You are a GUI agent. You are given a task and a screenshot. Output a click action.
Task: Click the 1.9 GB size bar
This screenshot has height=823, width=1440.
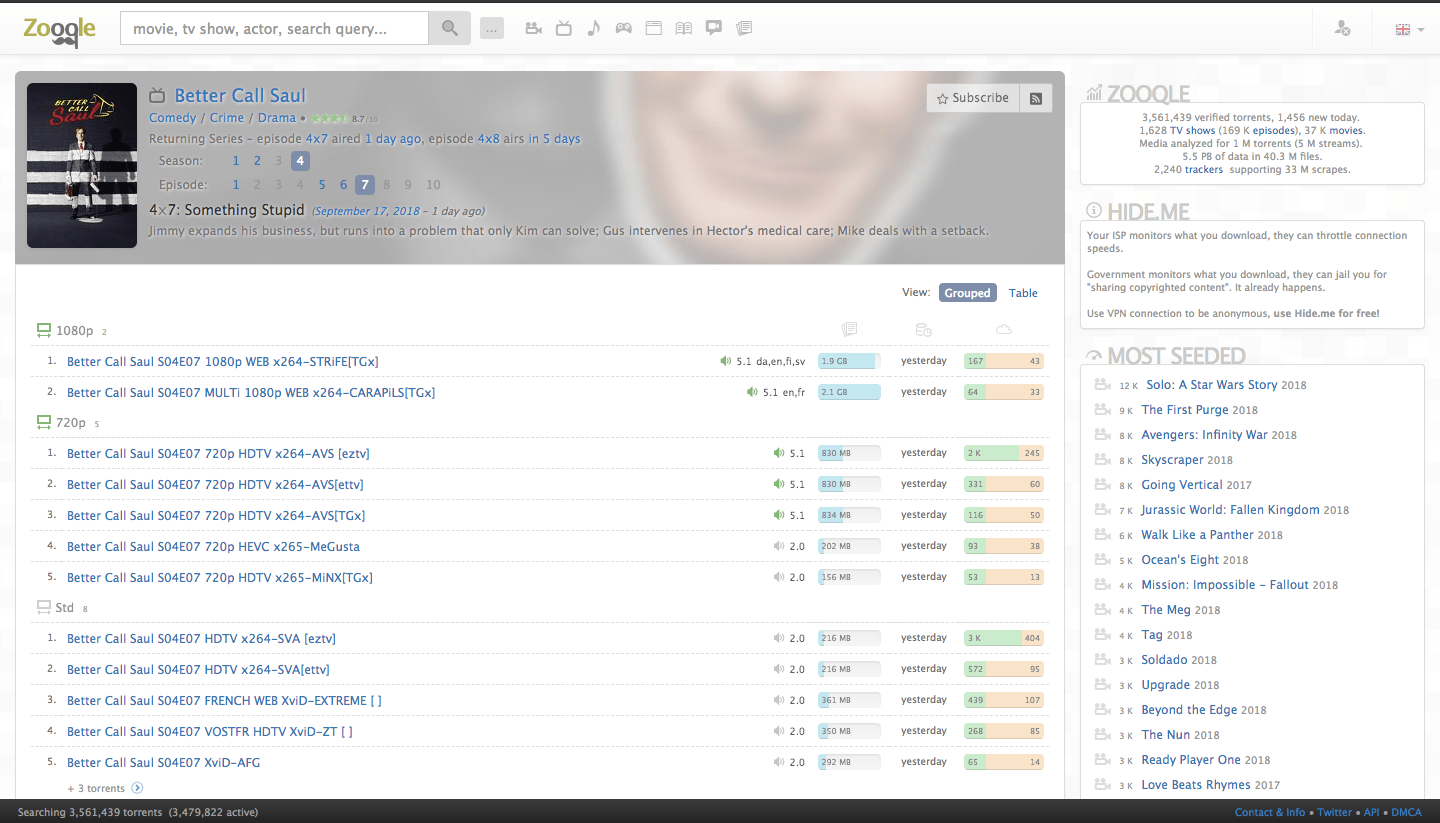[849, 361]
